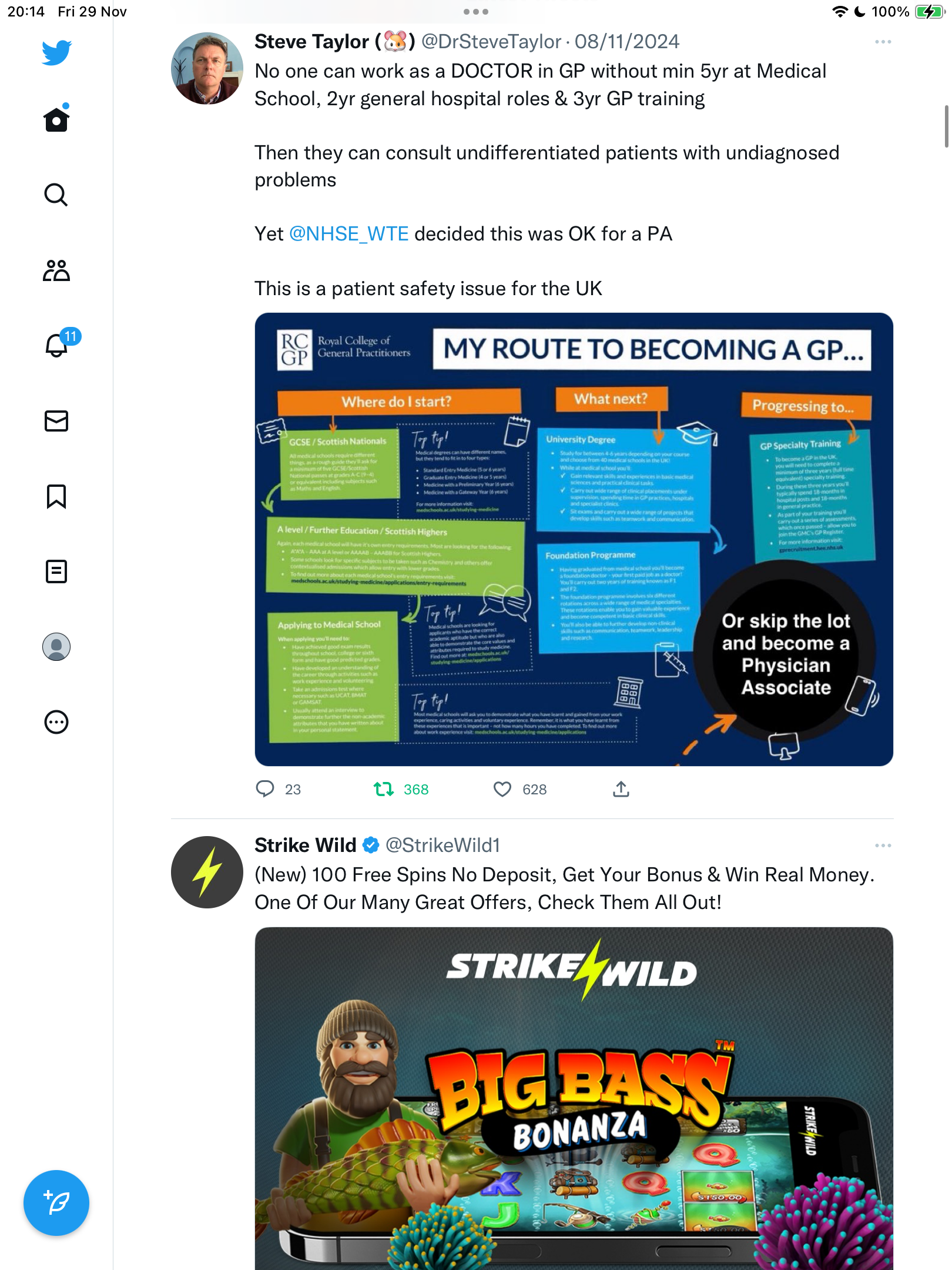Open the Bookmarks icon in sidebar

click(x=56, y=496)
